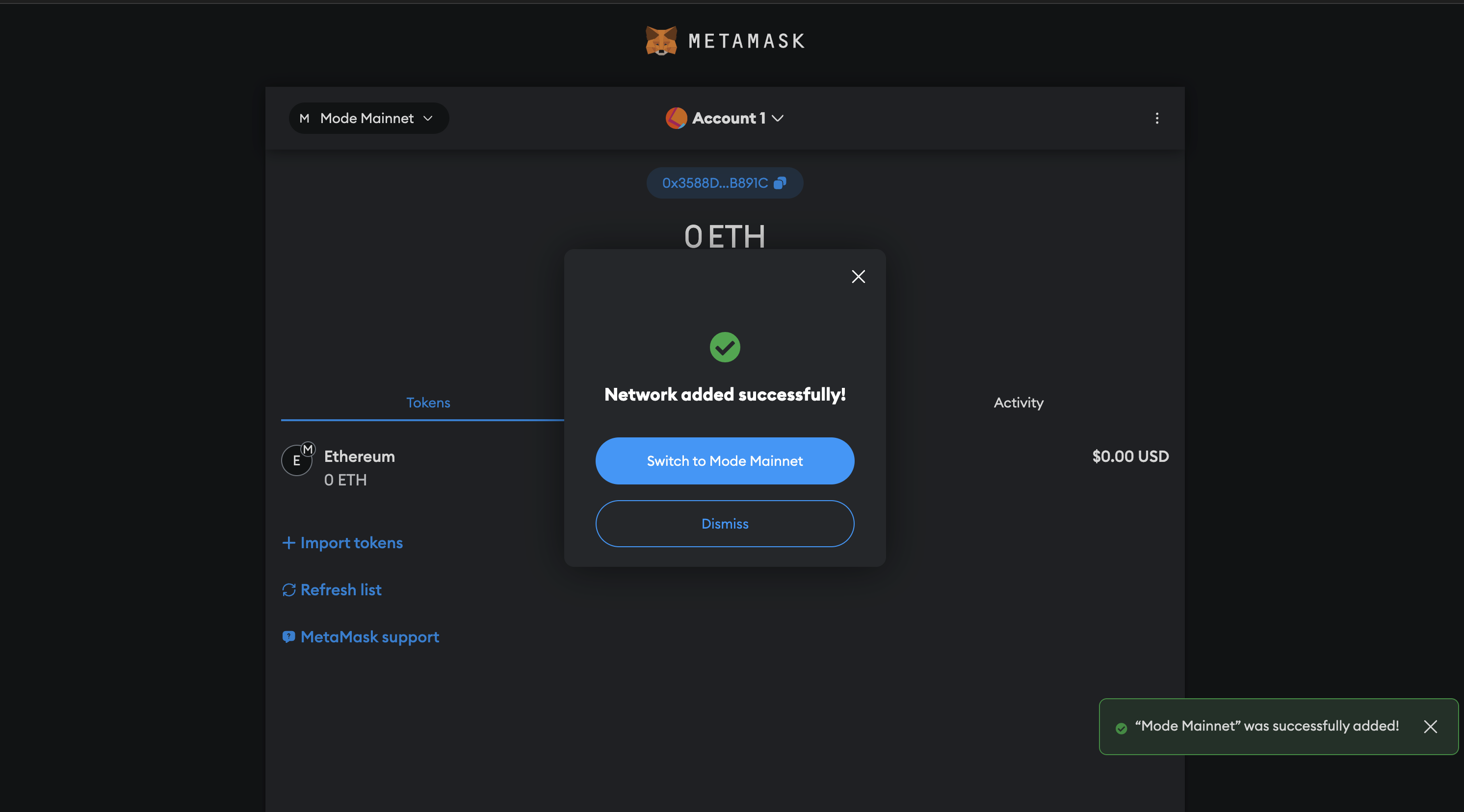This screenshot has height=812, width=1464.
Task: Open the Mode Mainnet network selector
Action: coord(368,118)
